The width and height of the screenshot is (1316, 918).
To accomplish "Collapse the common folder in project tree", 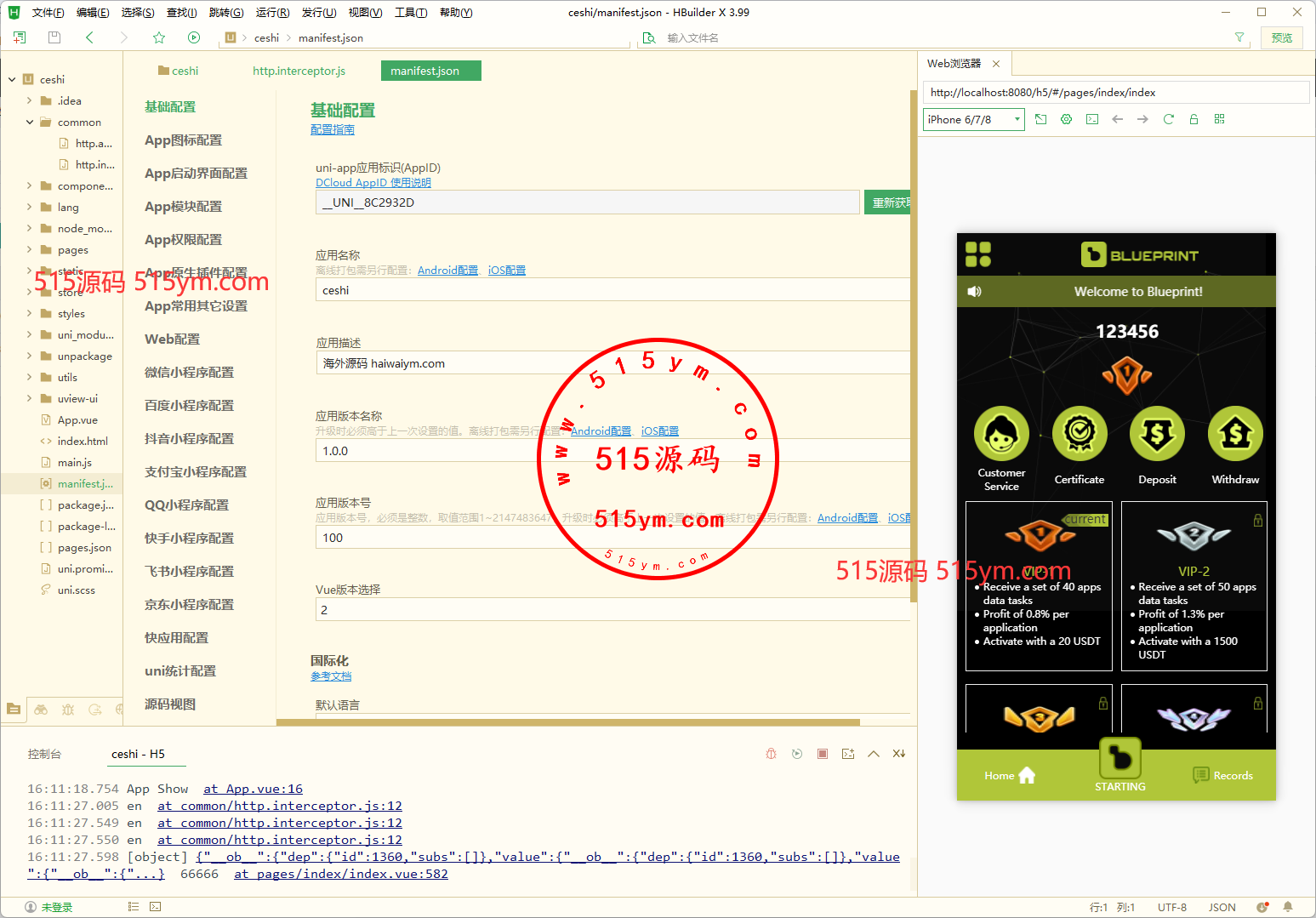I will click(x=30, y=123).
